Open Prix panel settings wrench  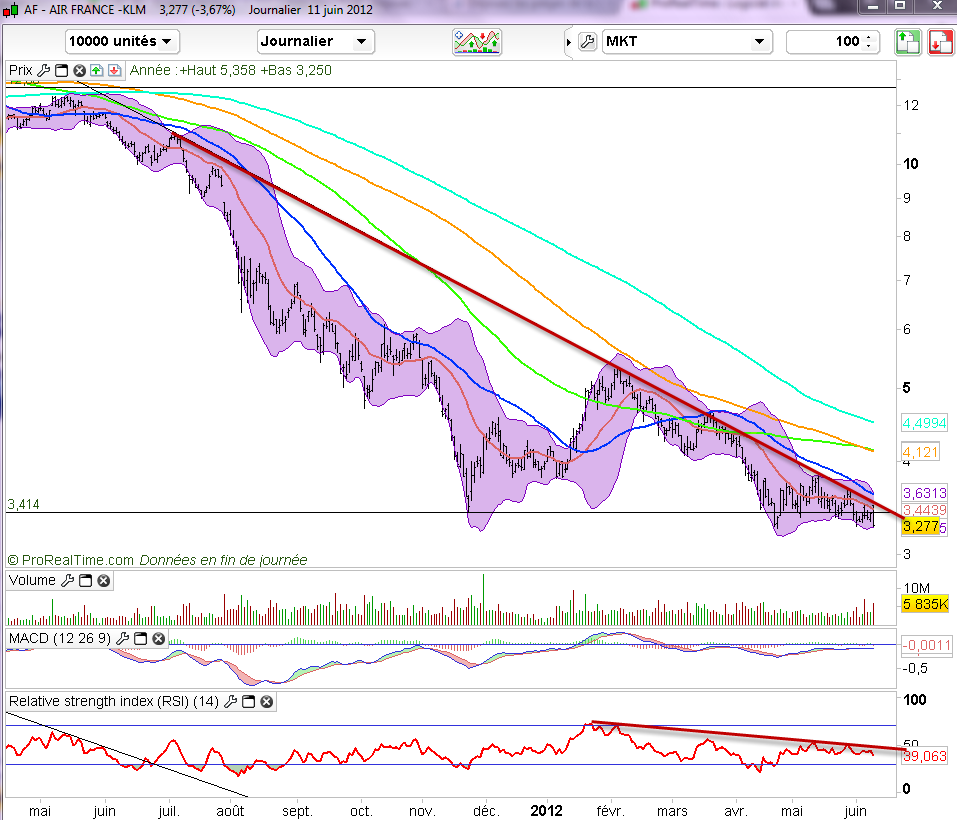click(x=44, y=70)
